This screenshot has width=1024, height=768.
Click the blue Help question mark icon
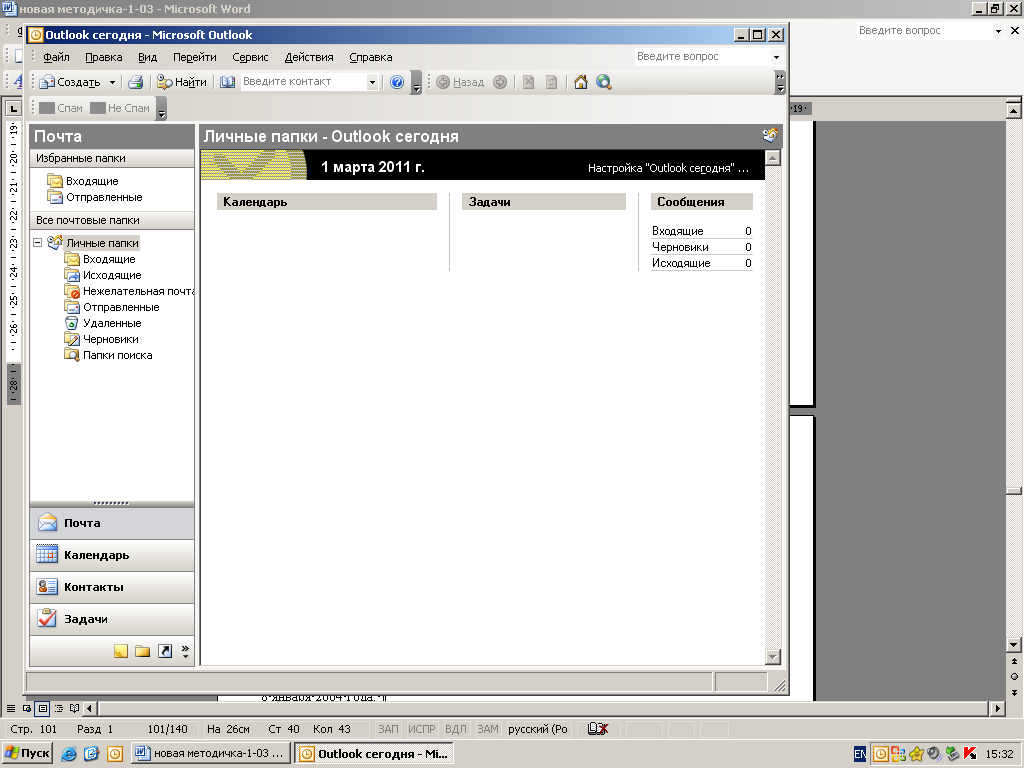point(397,82)
